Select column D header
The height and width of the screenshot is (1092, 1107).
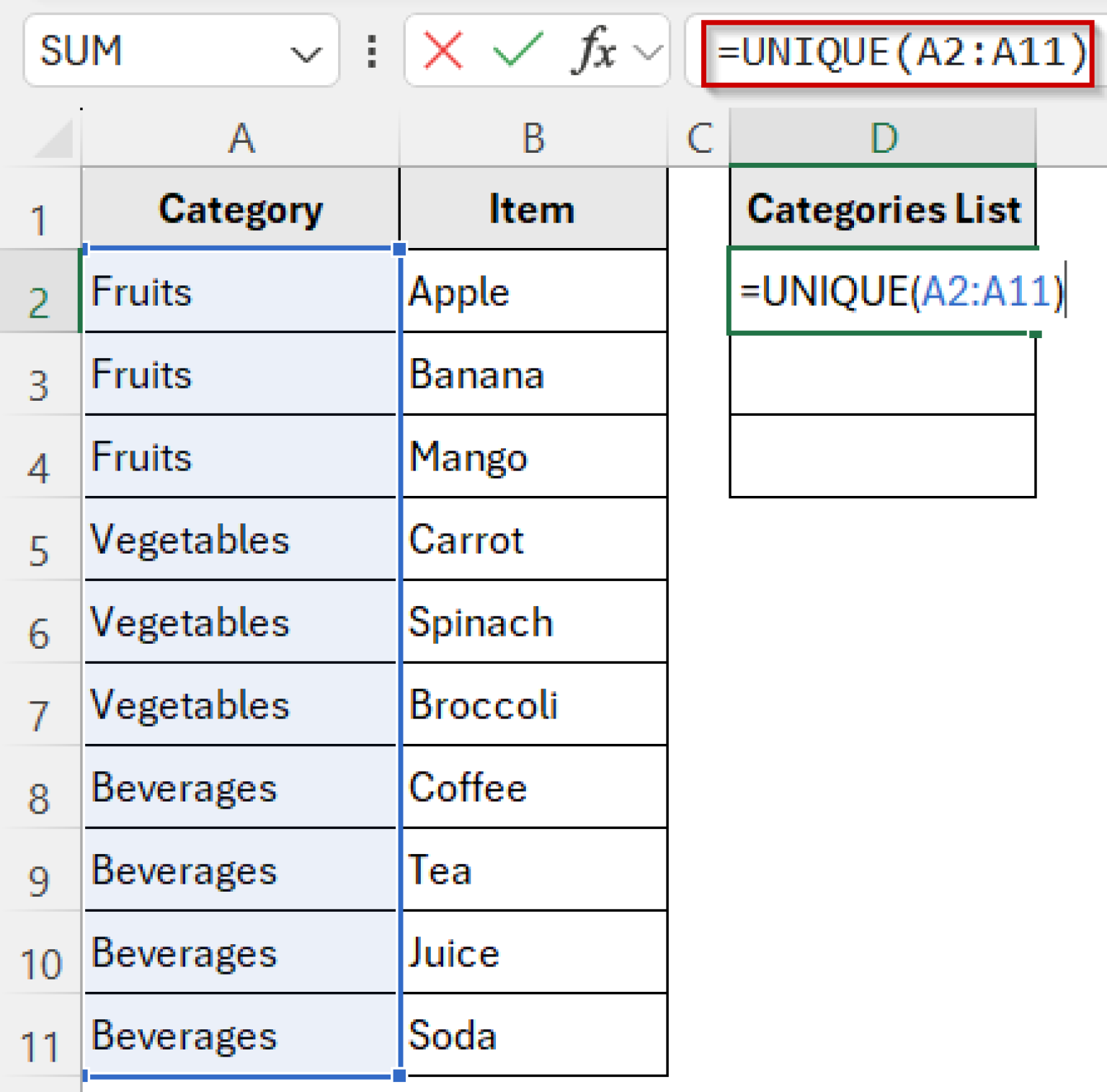(x=884, y=138)
